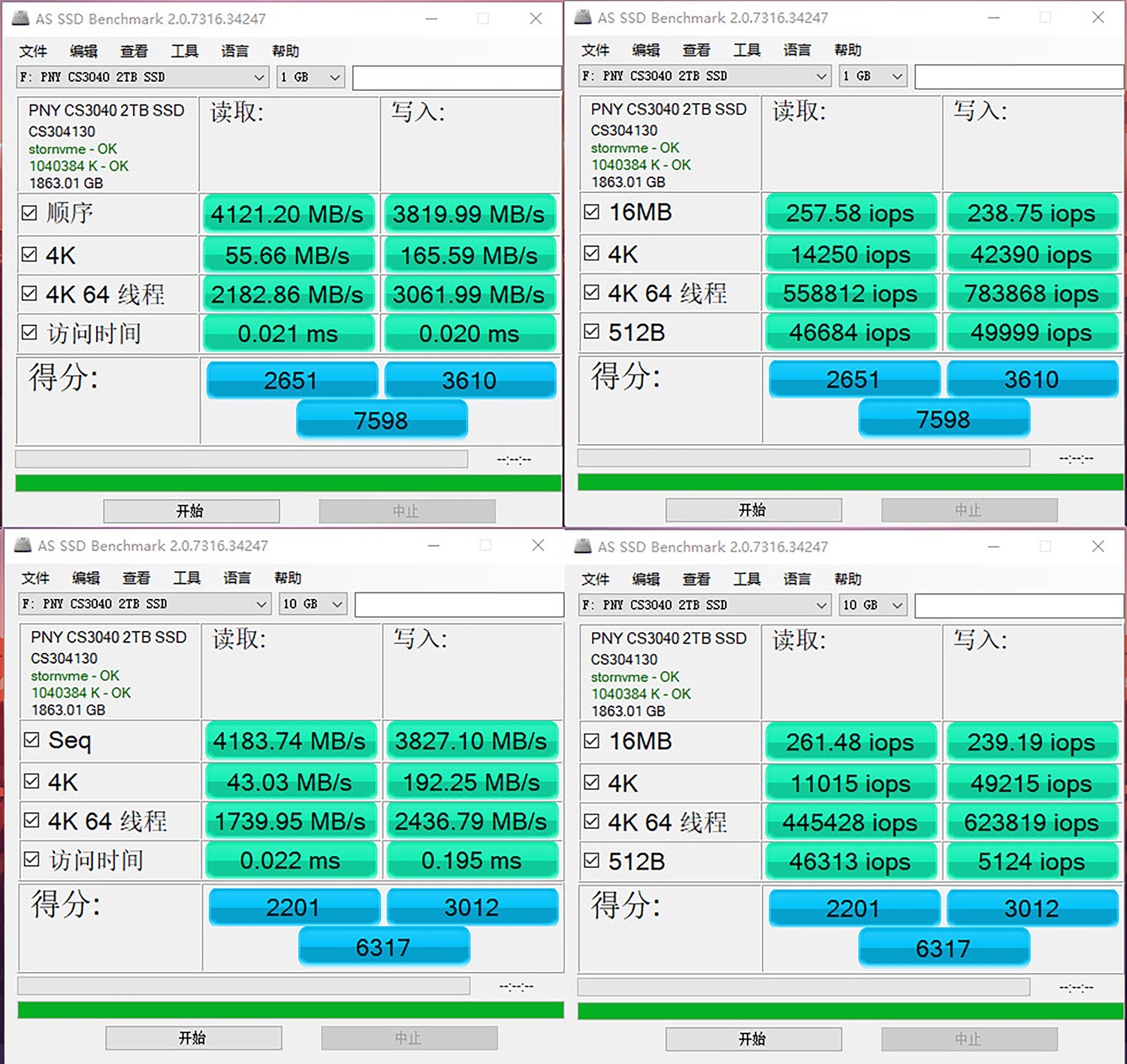The width and height of the screenshot is (1127, 1064).
Task: Click 中止 in the 1 GB MB/s window
Action: pos(406,511)
